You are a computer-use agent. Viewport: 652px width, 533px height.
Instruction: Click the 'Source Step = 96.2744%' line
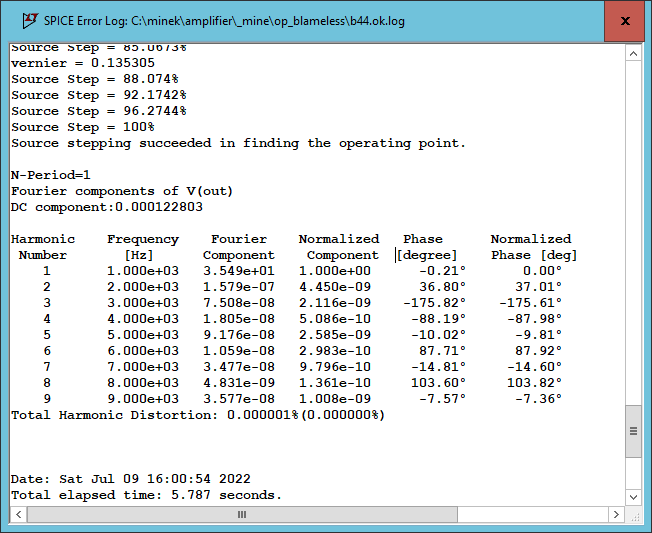(99, 111)
